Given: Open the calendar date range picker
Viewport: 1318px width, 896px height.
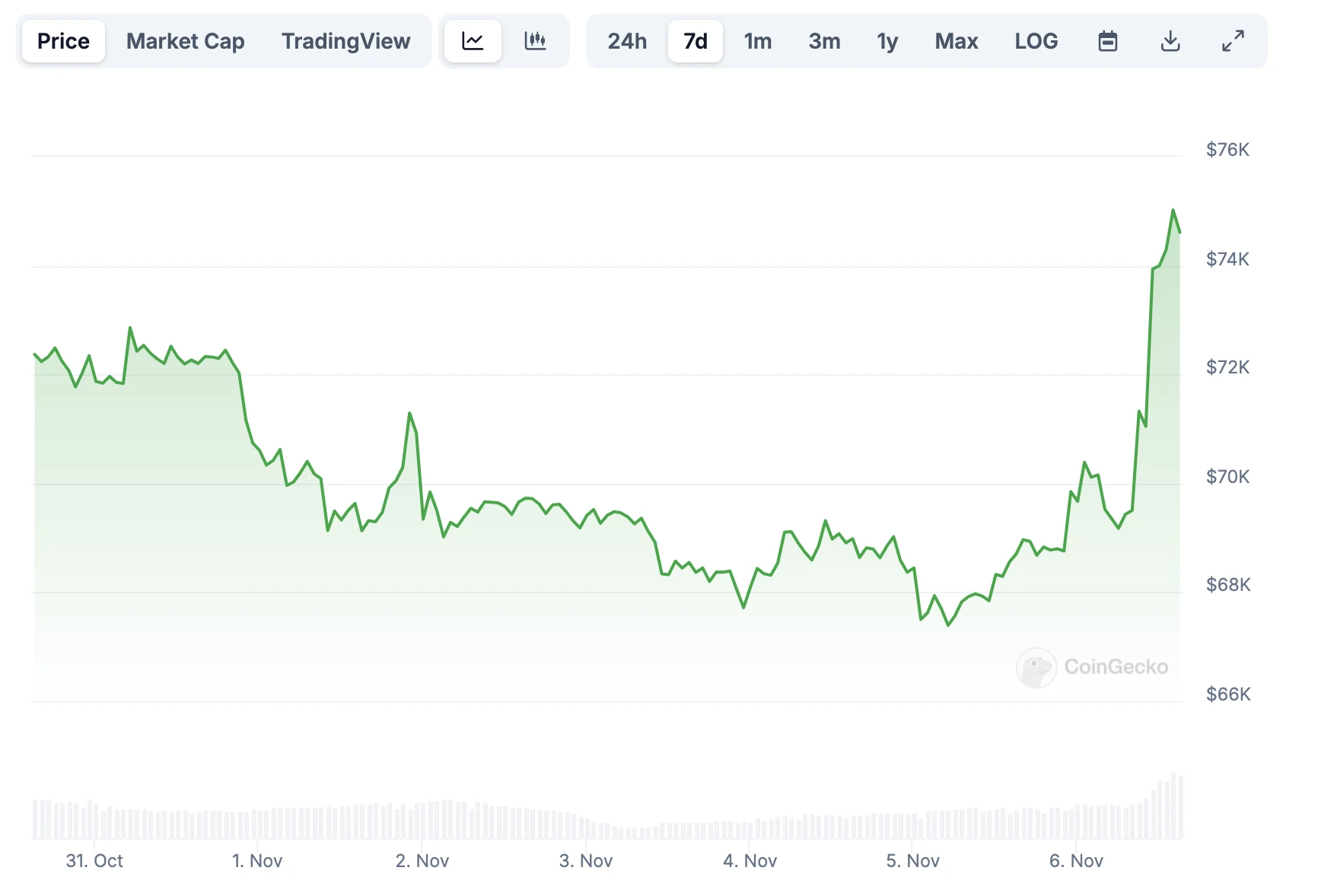Looking at the screenshot, I should 1107,41.
